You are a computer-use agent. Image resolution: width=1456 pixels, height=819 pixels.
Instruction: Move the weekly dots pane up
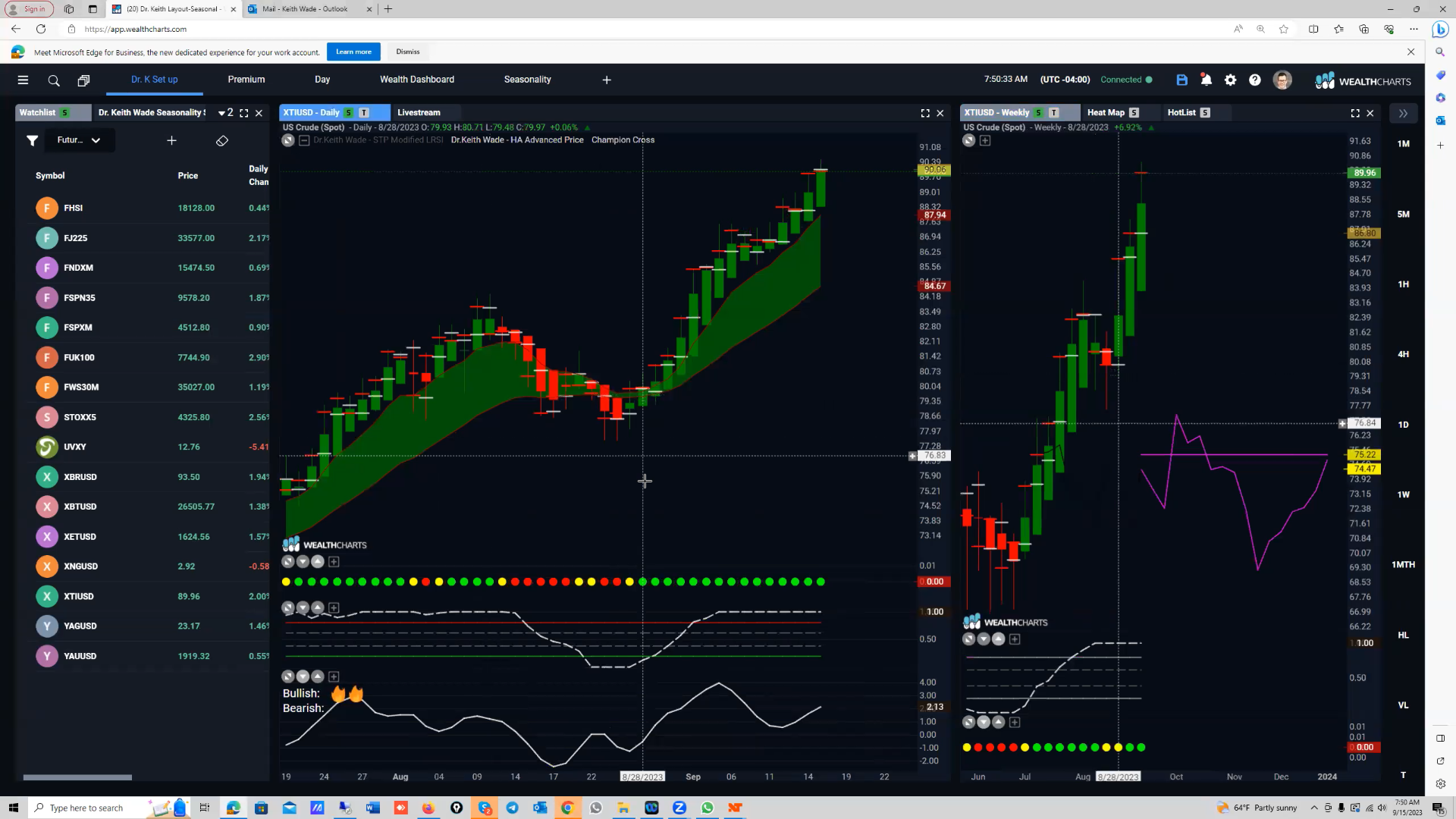[999, 722]
